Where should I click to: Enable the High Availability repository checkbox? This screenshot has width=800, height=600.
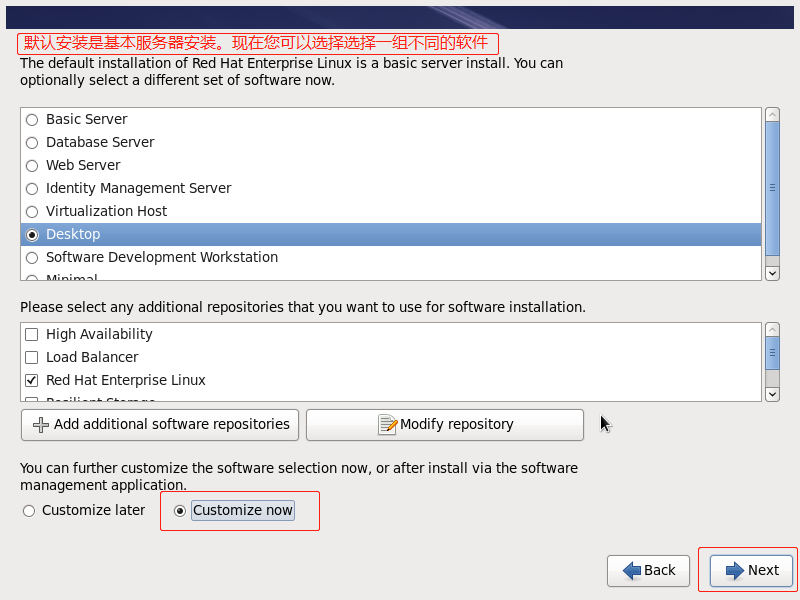click(32, 334)
